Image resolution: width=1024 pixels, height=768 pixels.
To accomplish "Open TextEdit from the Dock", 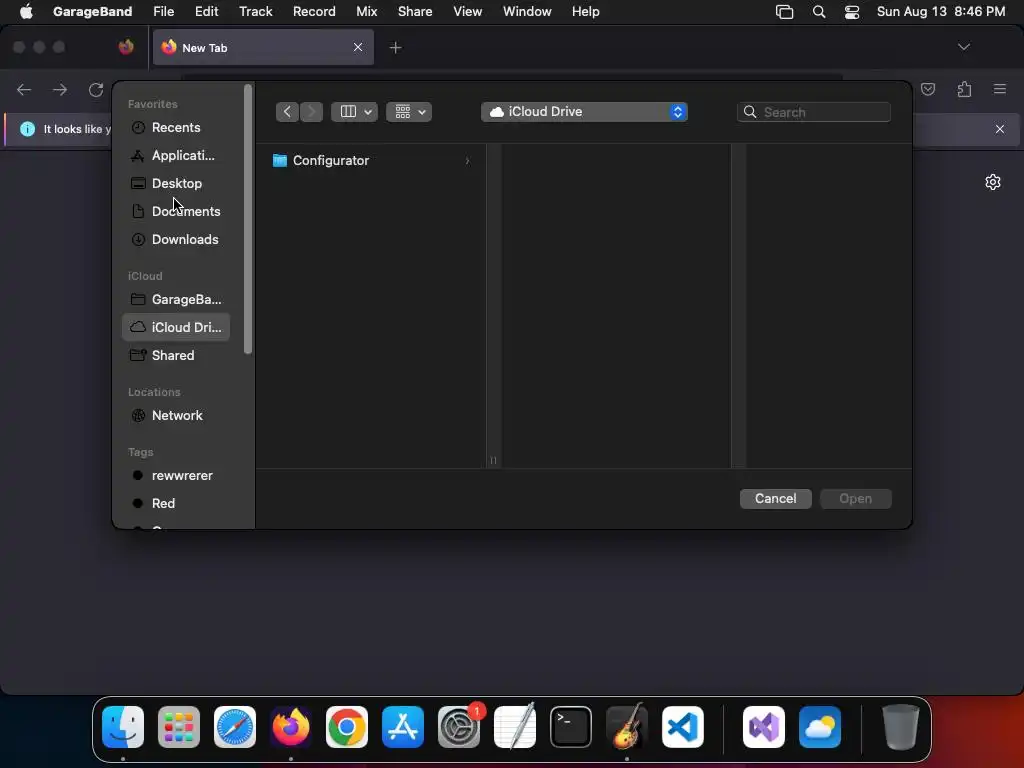I will click(515, 727).
